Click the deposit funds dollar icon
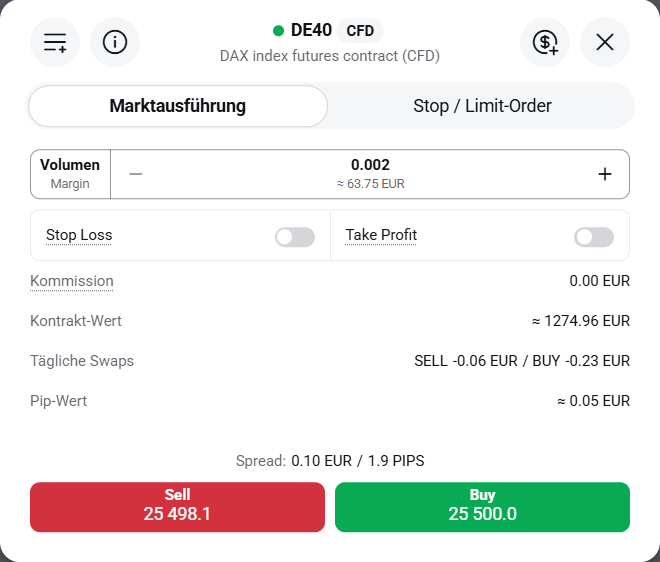The width and height of the screenshot is (660, 562). click(545, 42)
